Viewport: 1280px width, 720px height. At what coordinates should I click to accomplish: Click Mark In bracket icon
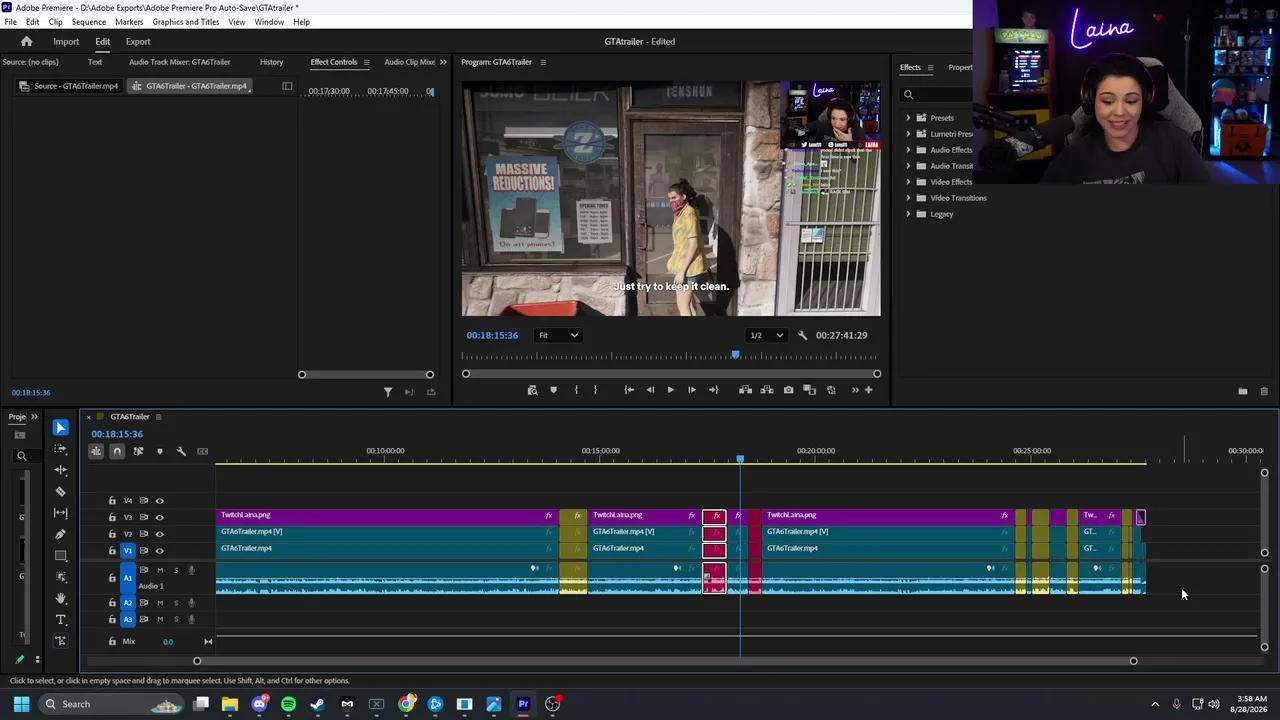[576, 390]
